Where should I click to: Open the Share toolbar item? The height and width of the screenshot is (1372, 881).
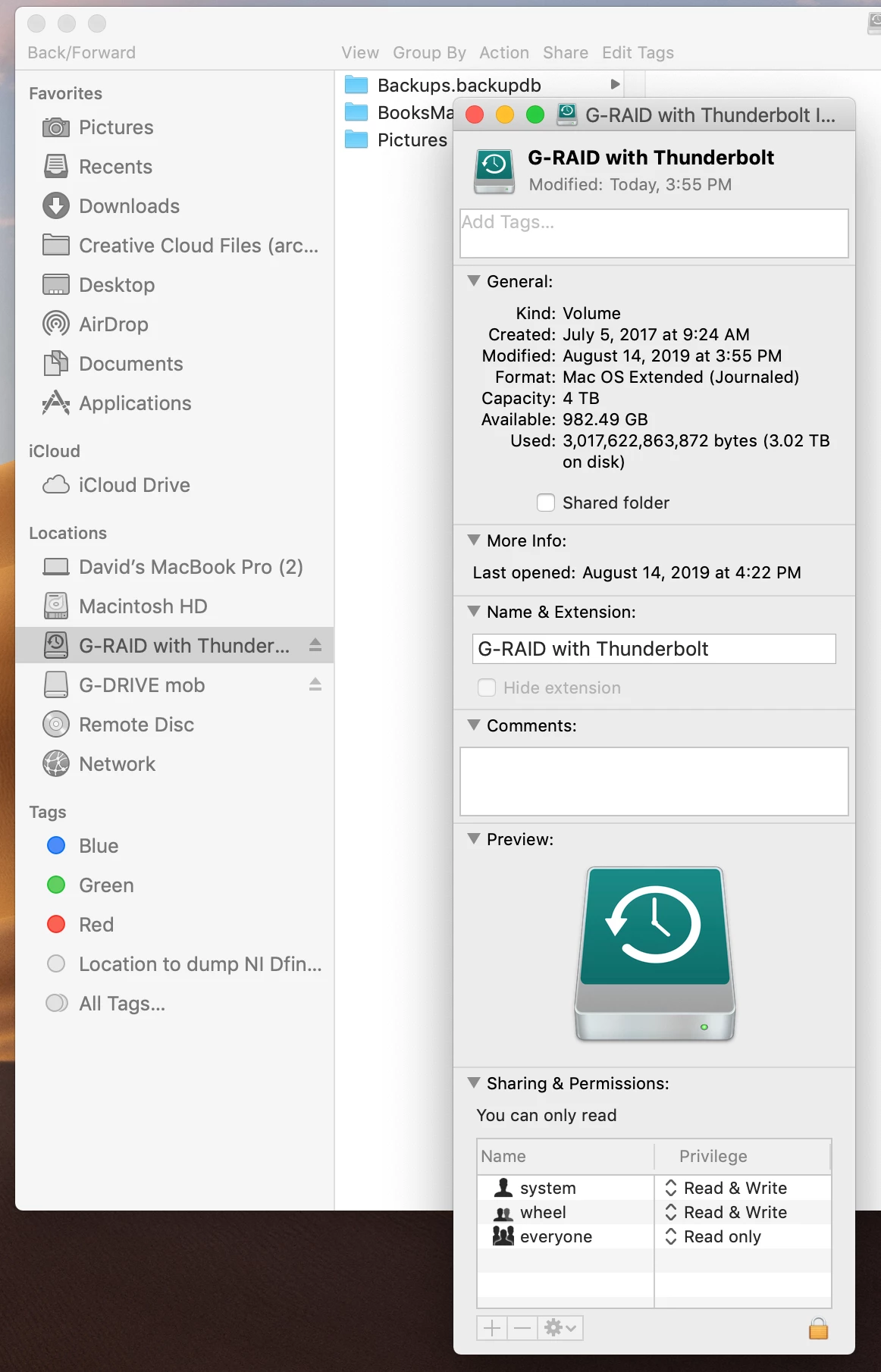coord(566,52)
